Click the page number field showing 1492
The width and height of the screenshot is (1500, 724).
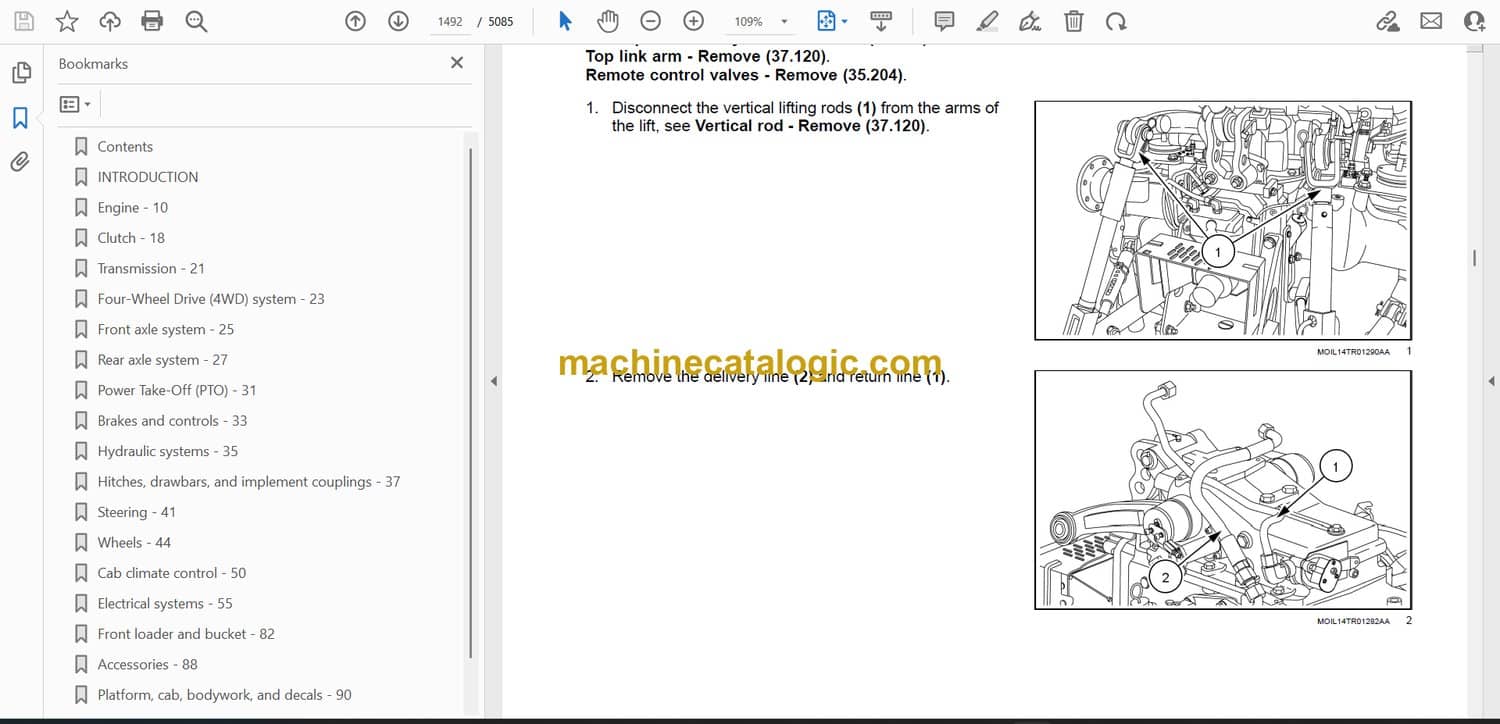pos(450,21)
